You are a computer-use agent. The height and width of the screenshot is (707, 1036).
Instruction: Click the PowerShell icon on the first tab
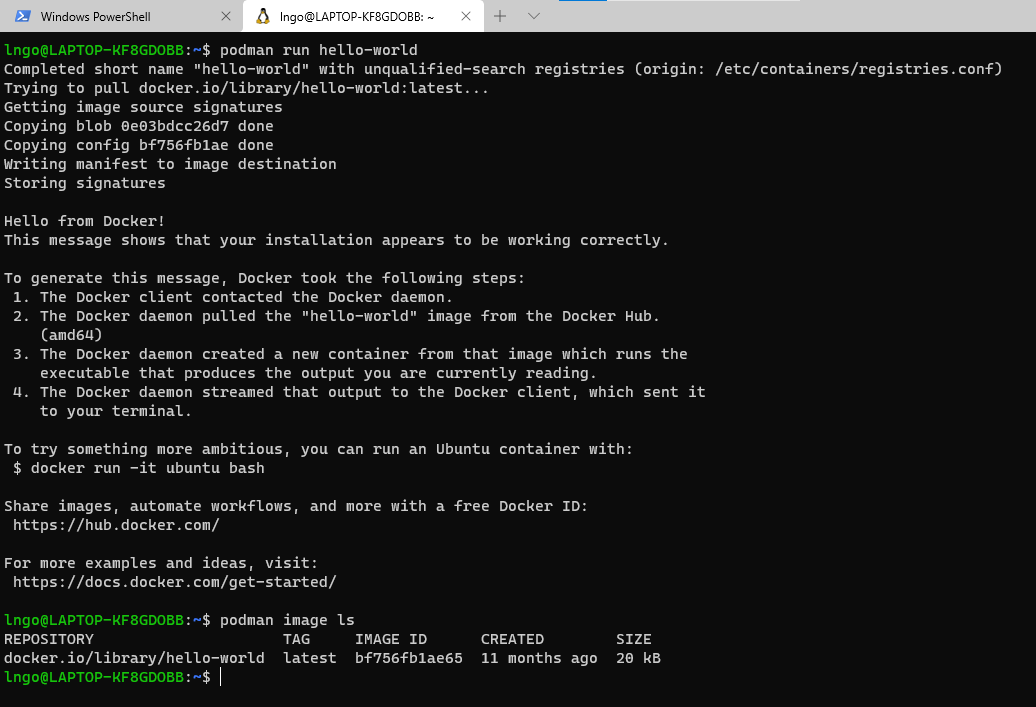pos(23,16)
